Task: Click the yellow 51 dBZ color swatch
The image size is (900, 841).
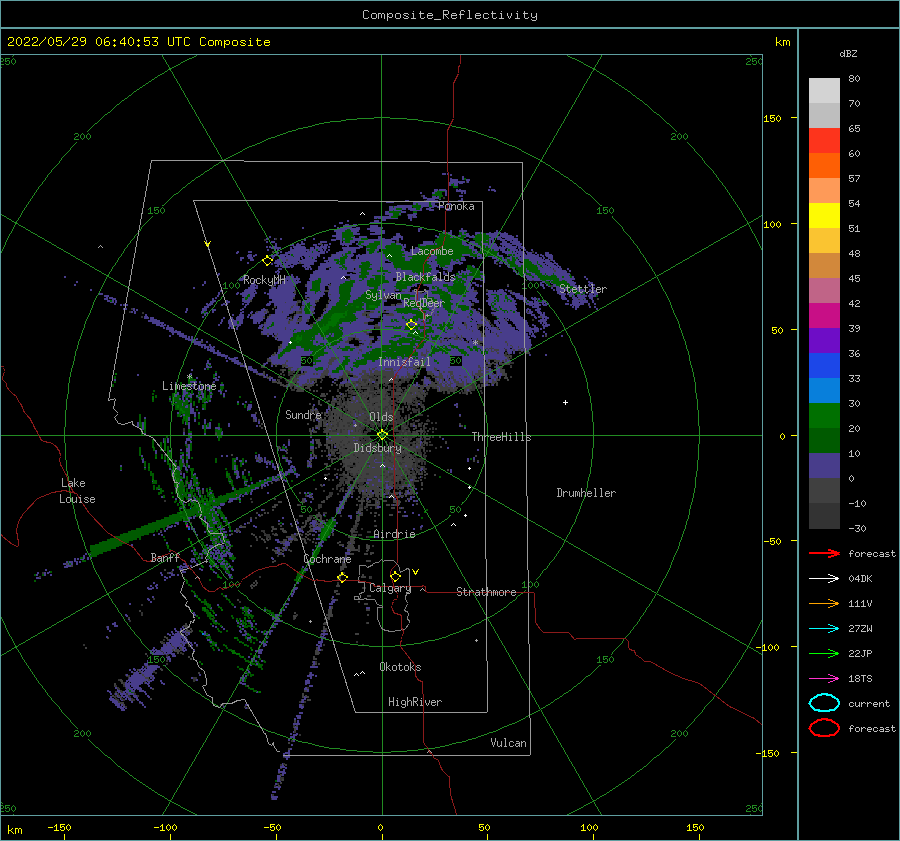Action: click(x=824, y=216)
